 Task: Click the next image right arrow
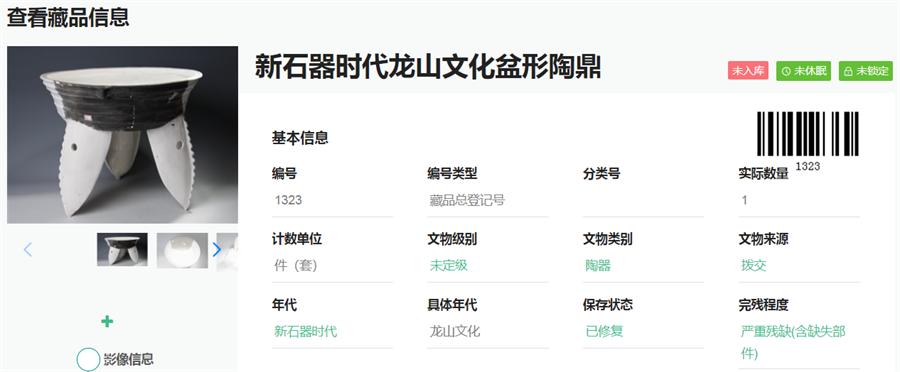pyautogui.click(x=216, y=249)
